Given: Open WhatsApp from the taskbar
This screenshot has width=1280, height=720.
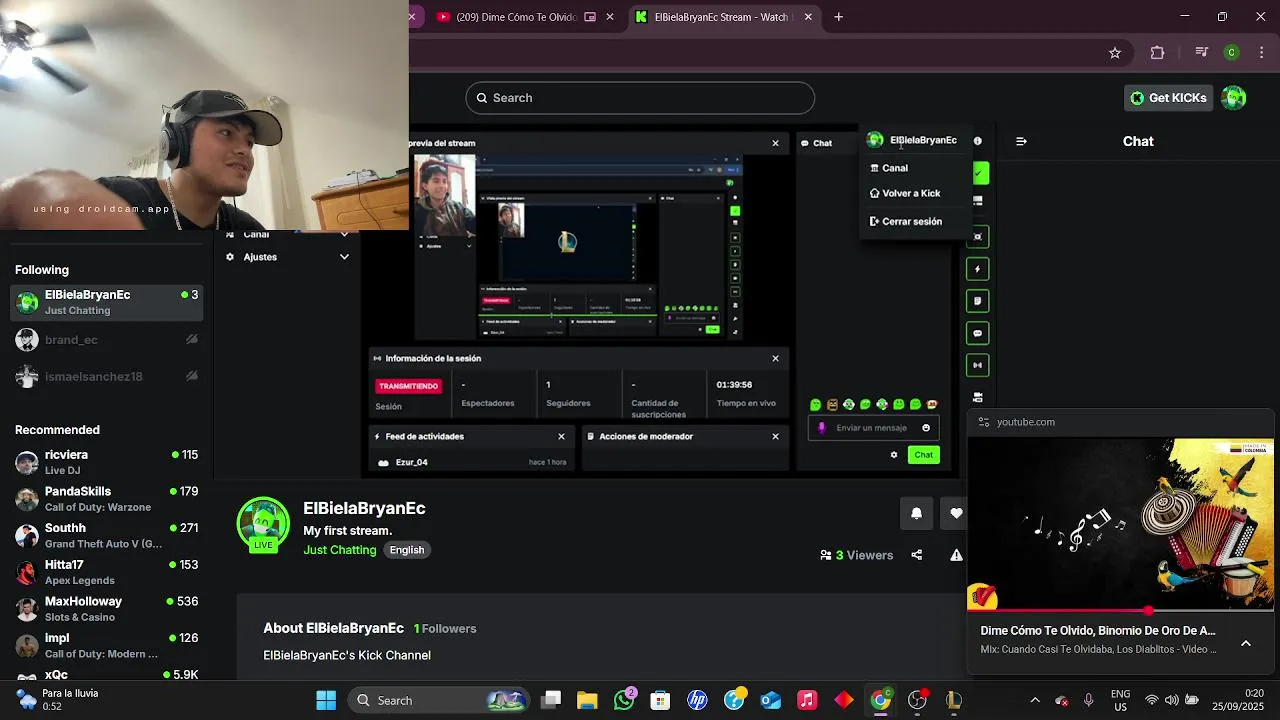Looking at the screenshot, I should point(624,700).
